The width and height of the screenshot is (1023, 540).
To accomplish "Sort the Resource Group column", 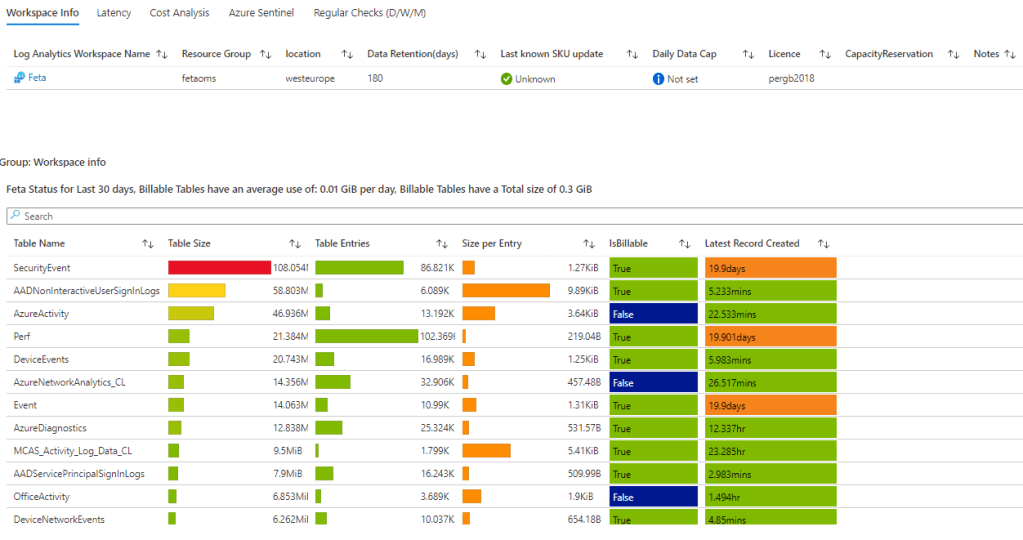I will coord(265,54).
